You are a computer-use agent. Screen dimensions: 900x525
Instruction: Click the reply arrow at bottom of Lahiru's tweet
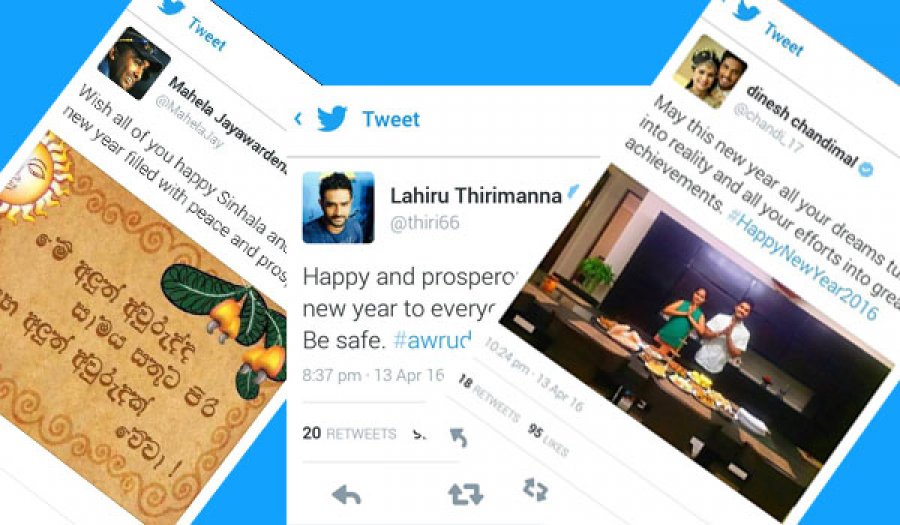click(347, 495)
